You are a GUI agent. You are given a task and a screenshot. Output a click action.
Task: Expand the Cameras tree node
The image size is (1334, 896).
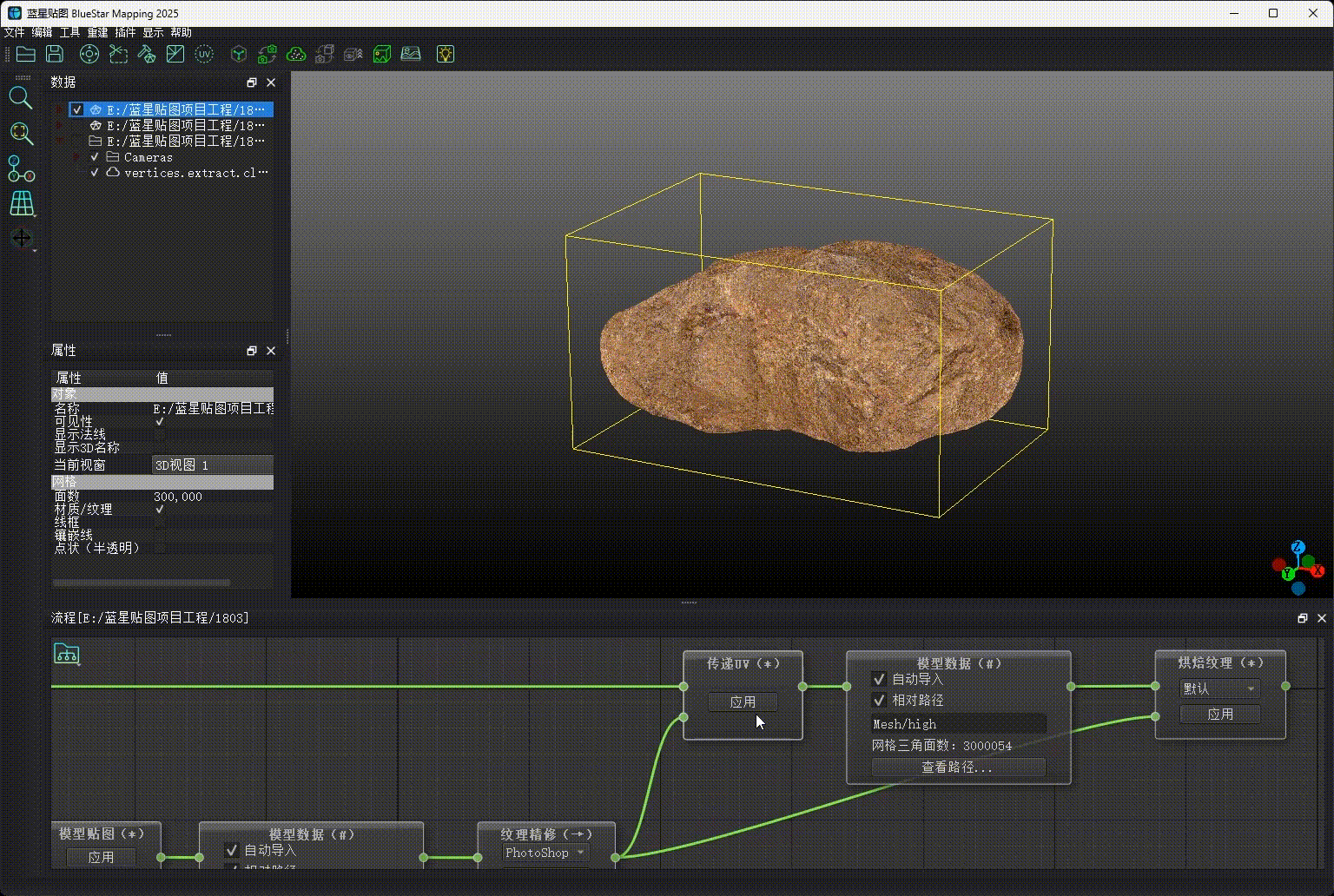click(x=76, y=157)
